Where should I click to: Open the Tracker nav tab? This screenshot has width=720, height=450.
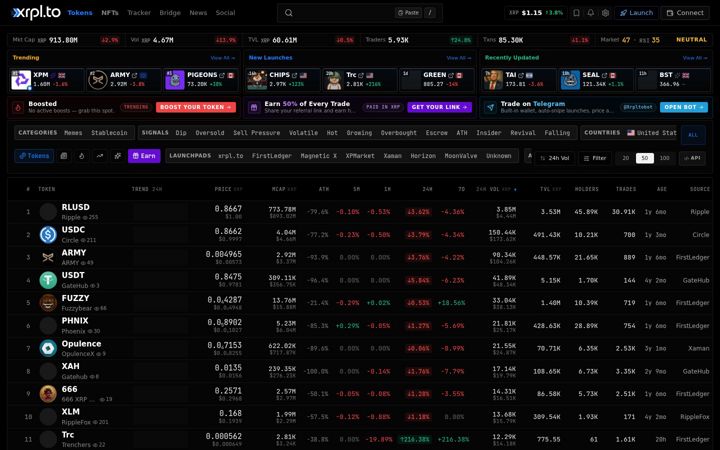tap(139, 13)
